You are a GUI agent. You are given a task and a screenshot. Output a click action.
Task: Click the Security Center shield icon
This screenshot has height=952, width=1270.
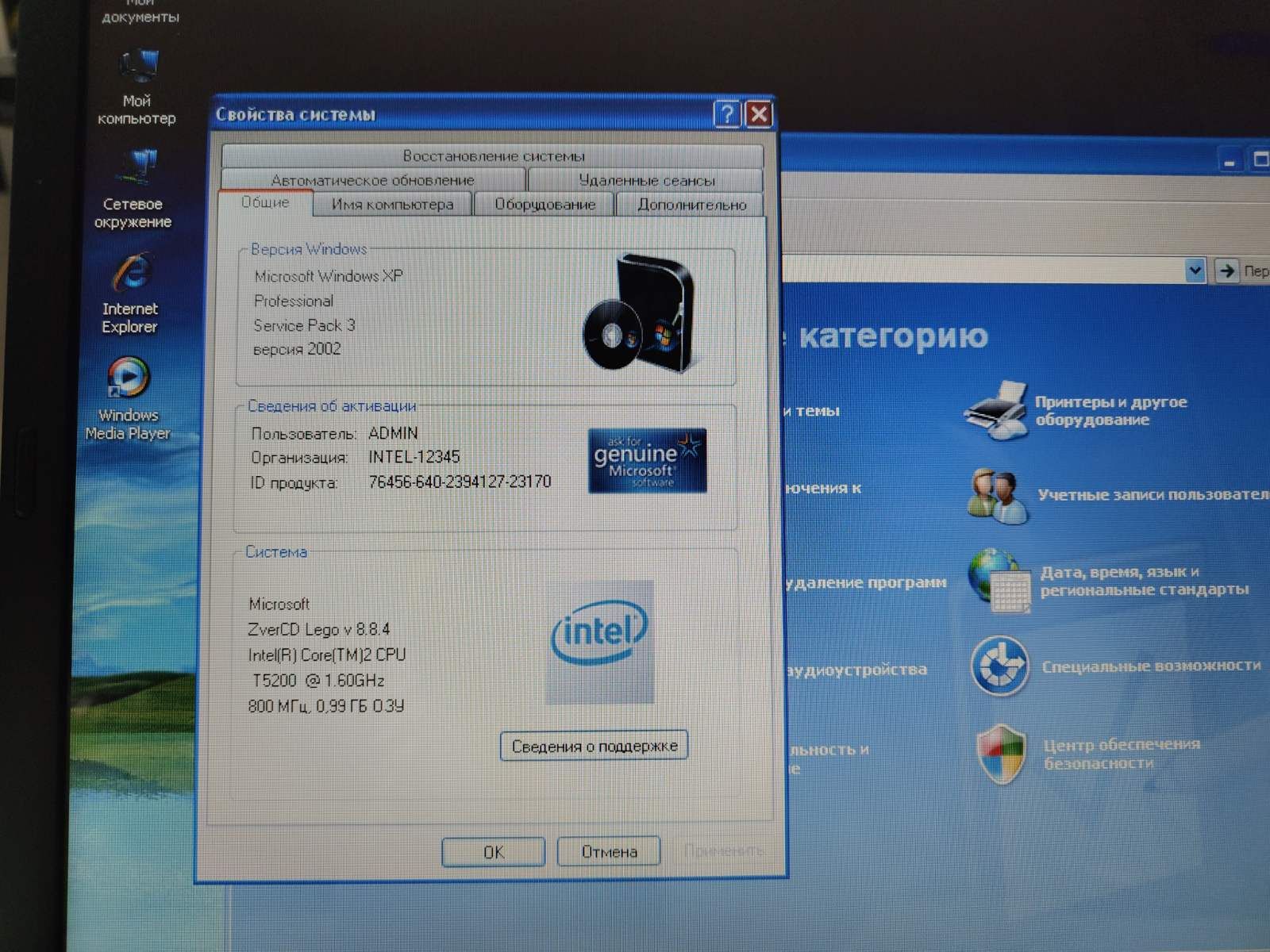click(1001, 753)
